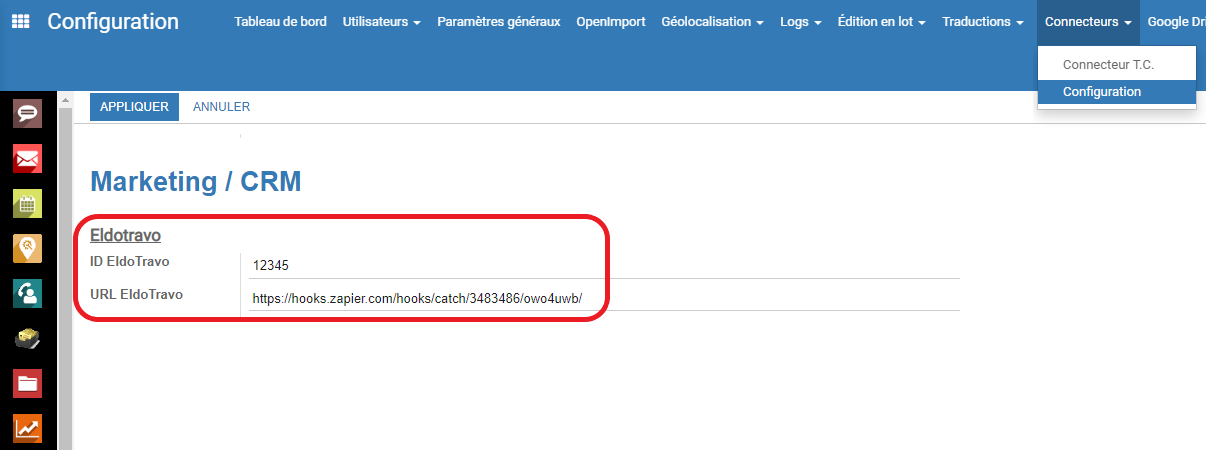
Task: Open Paramètres généraux menu
Action: pos(498,21)
